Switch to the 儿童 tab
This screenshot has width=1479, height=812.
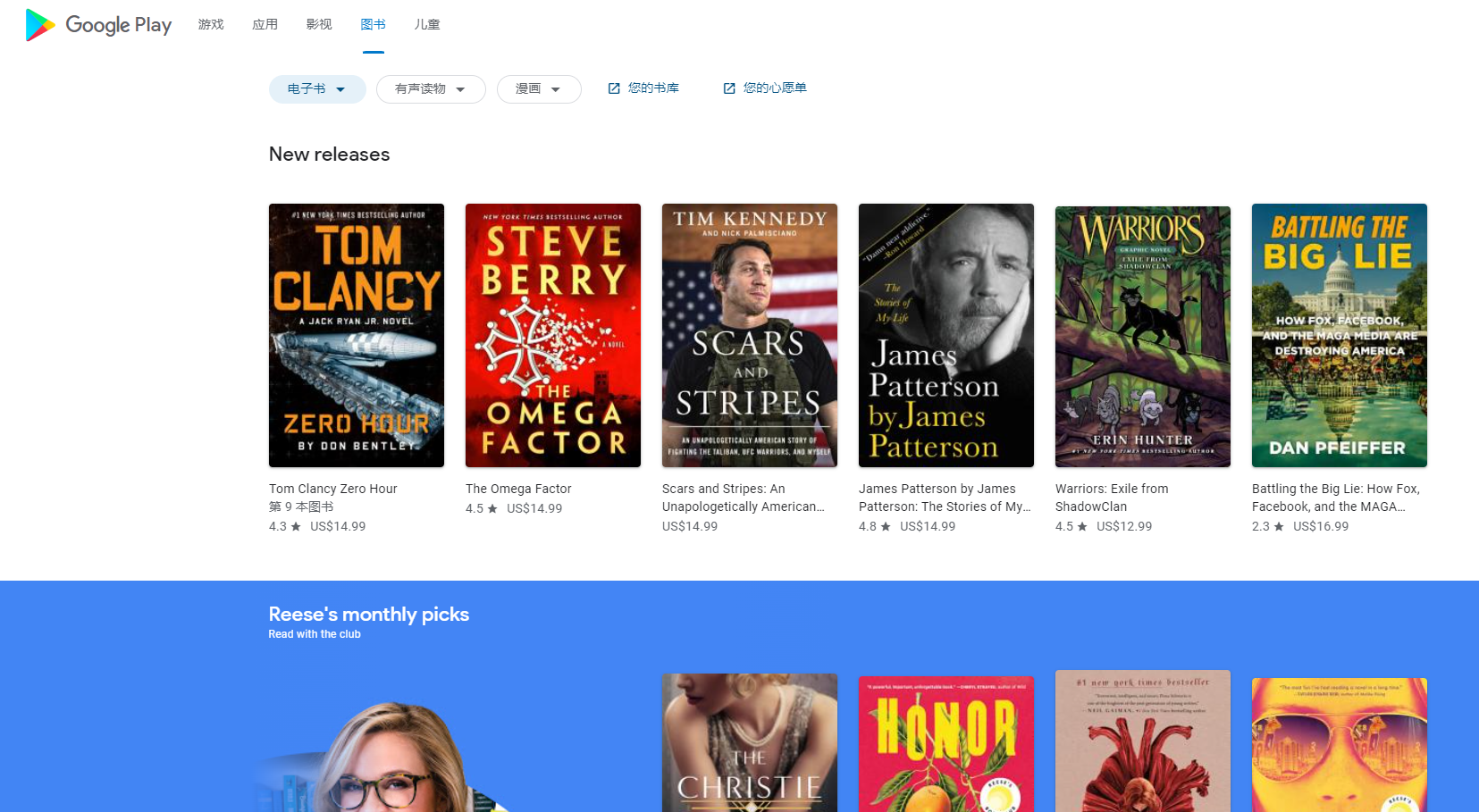tap(427, 25)
